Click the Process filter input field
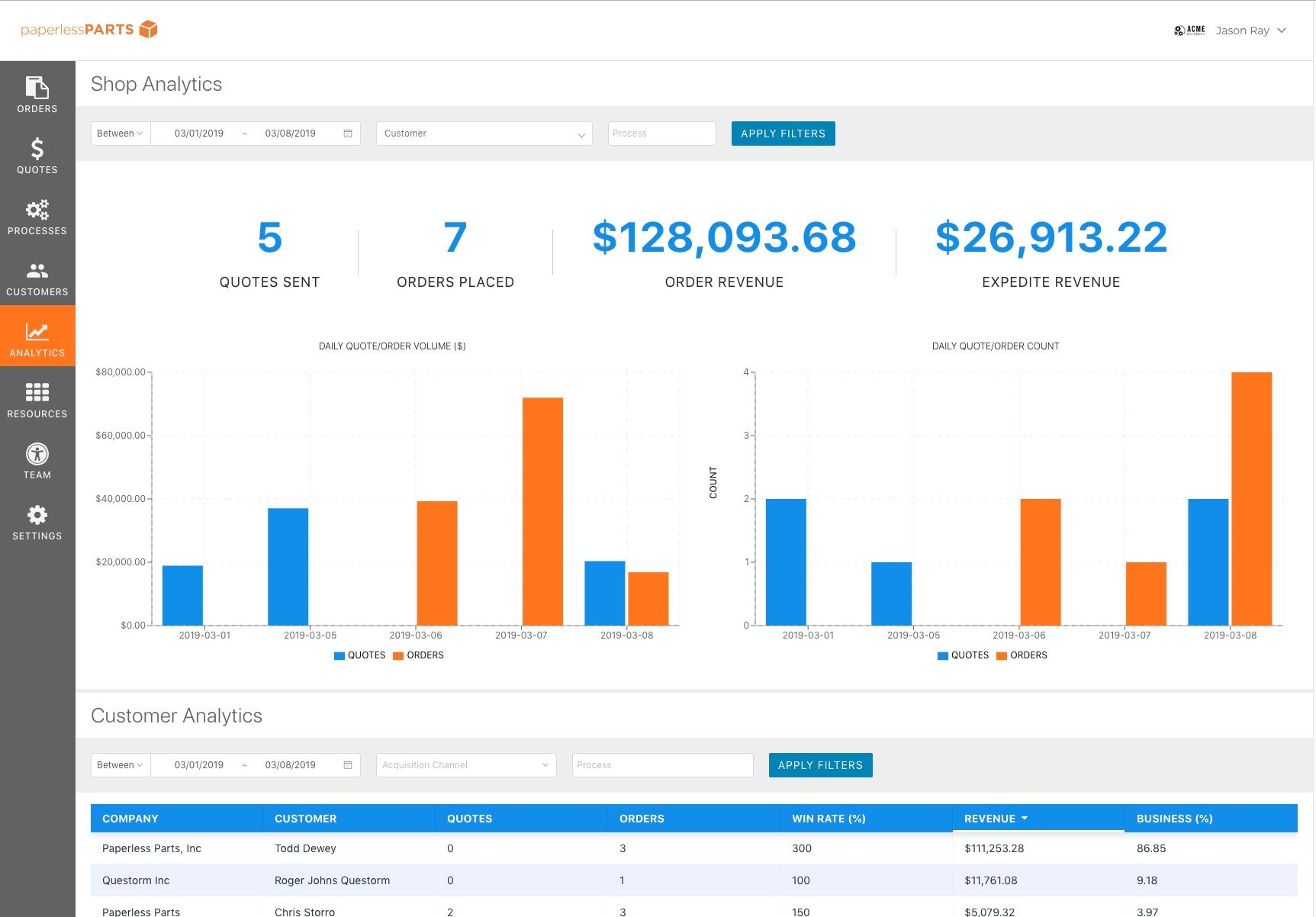 pos(661,134)
